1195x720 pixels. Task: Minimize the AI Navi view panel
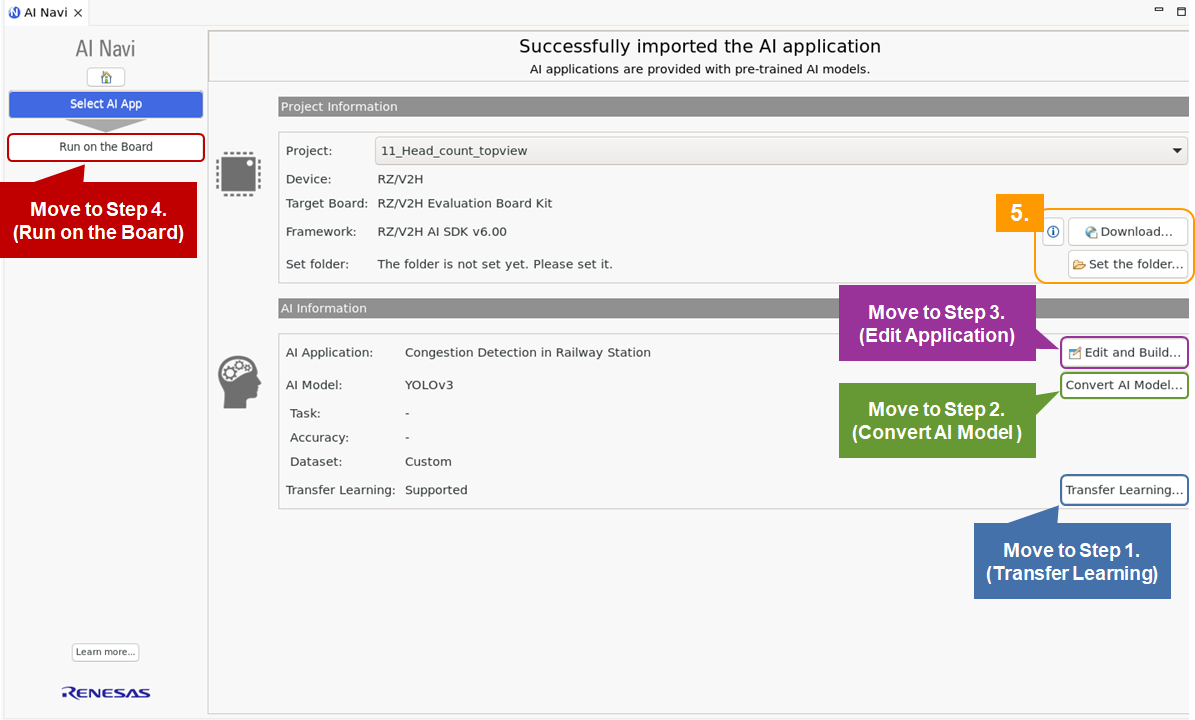click(x=1158, y=9)
